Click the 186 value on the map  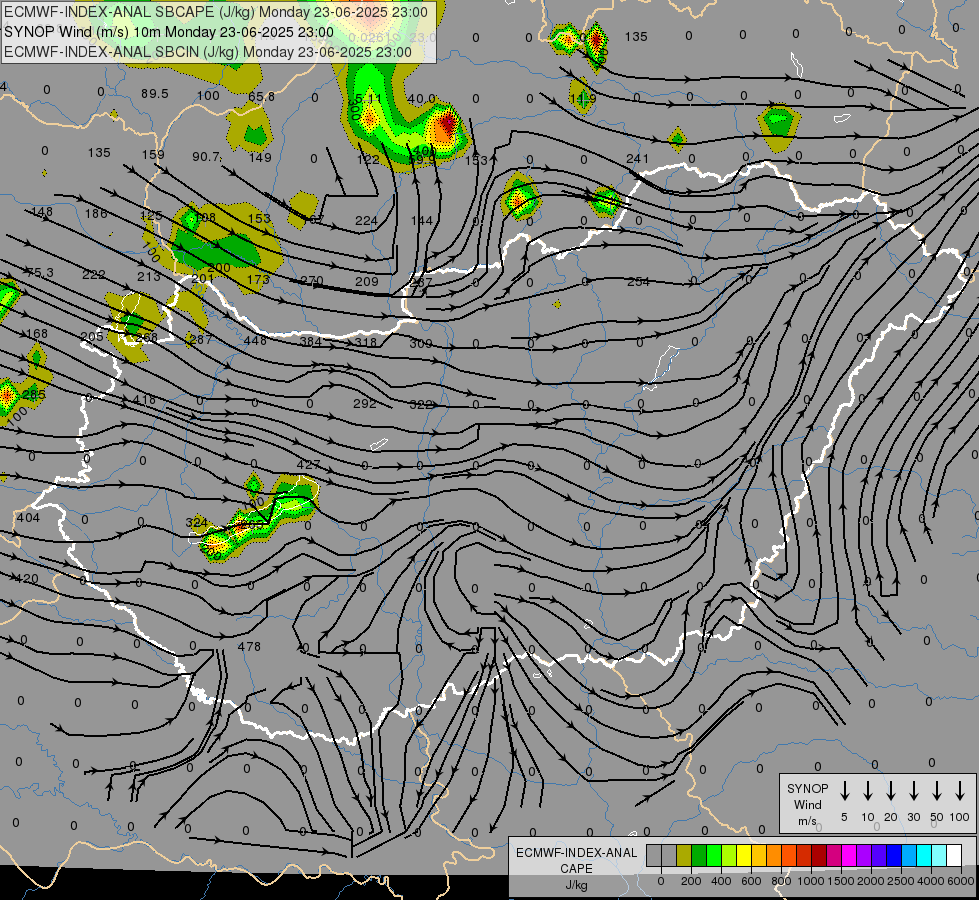coord(96,214)
